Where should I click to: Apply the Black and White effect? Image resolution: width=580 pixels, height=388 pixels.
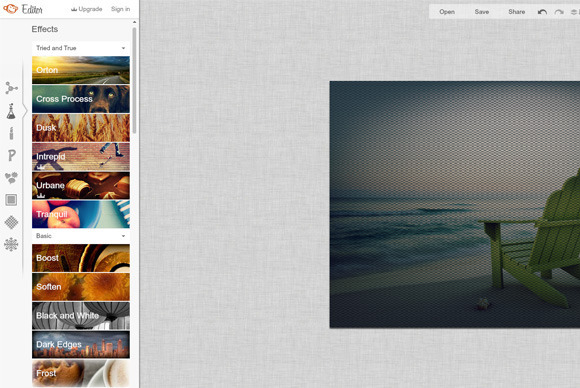[81, 316]
